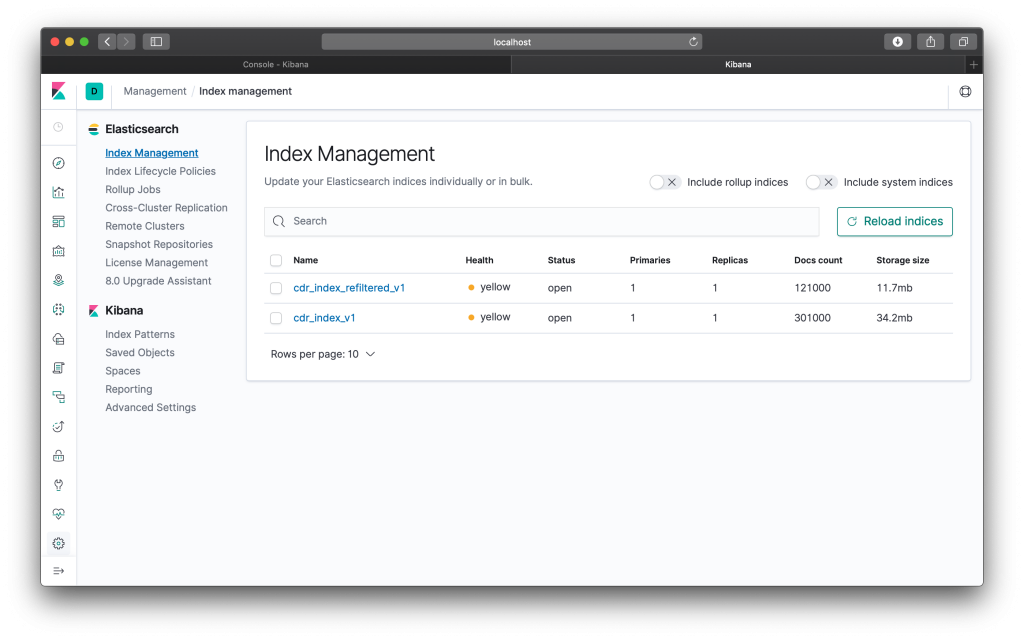
Task: Sort by the Storage size column header
Action: coord(903,261)
